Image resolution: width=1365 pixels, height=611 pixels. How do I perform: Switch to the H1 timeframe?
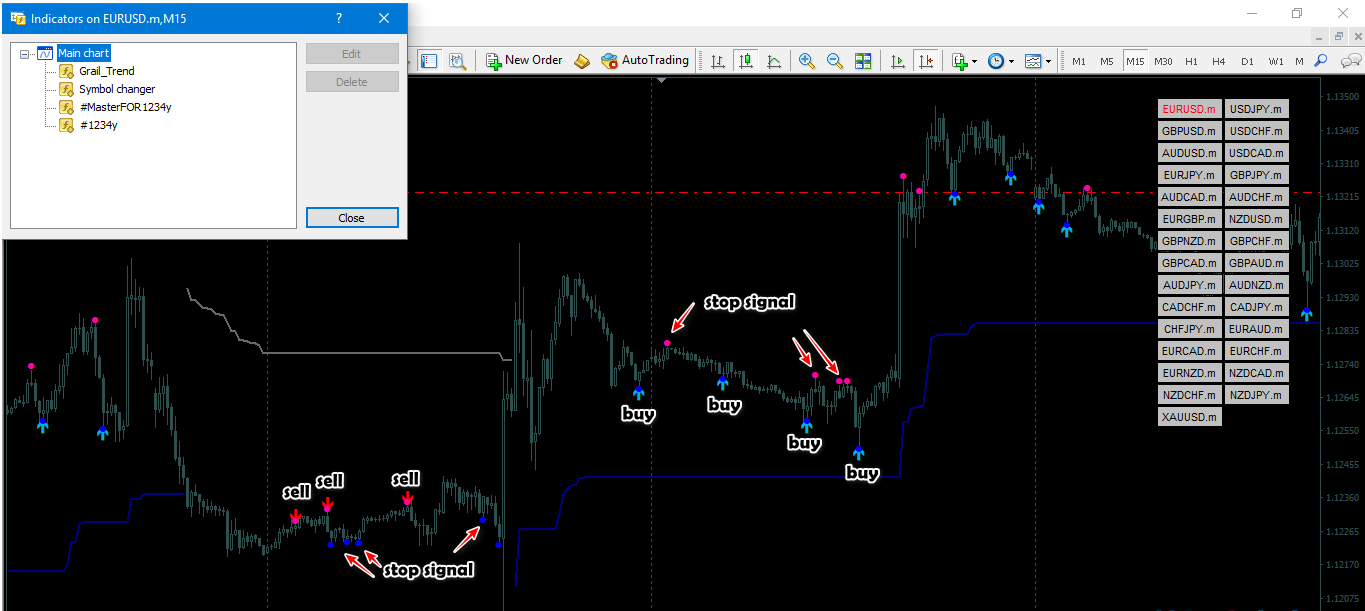pos(1191,61)
